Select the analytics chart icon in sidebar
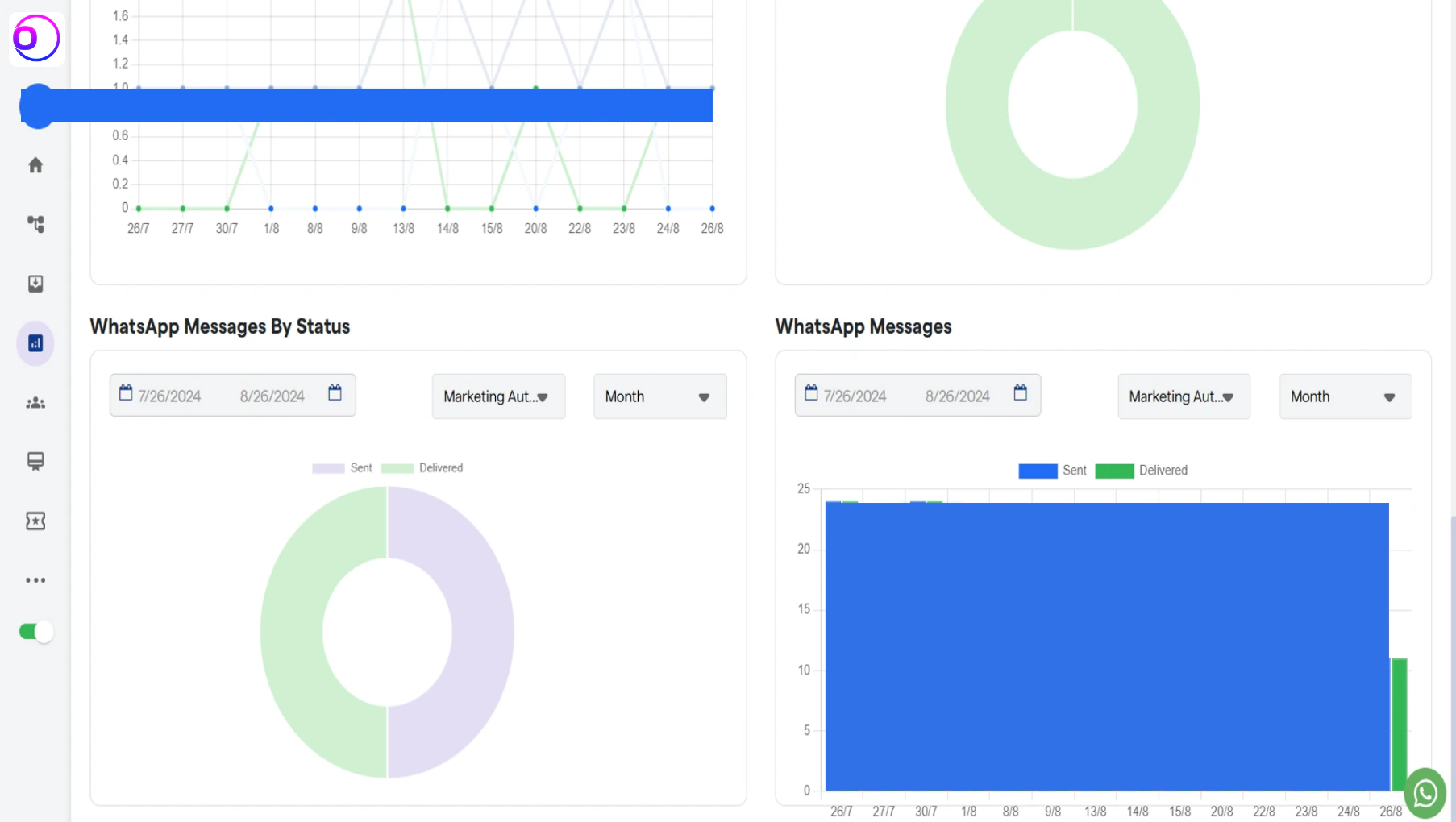Screen dimensions: 1456x822 [35, 343]
